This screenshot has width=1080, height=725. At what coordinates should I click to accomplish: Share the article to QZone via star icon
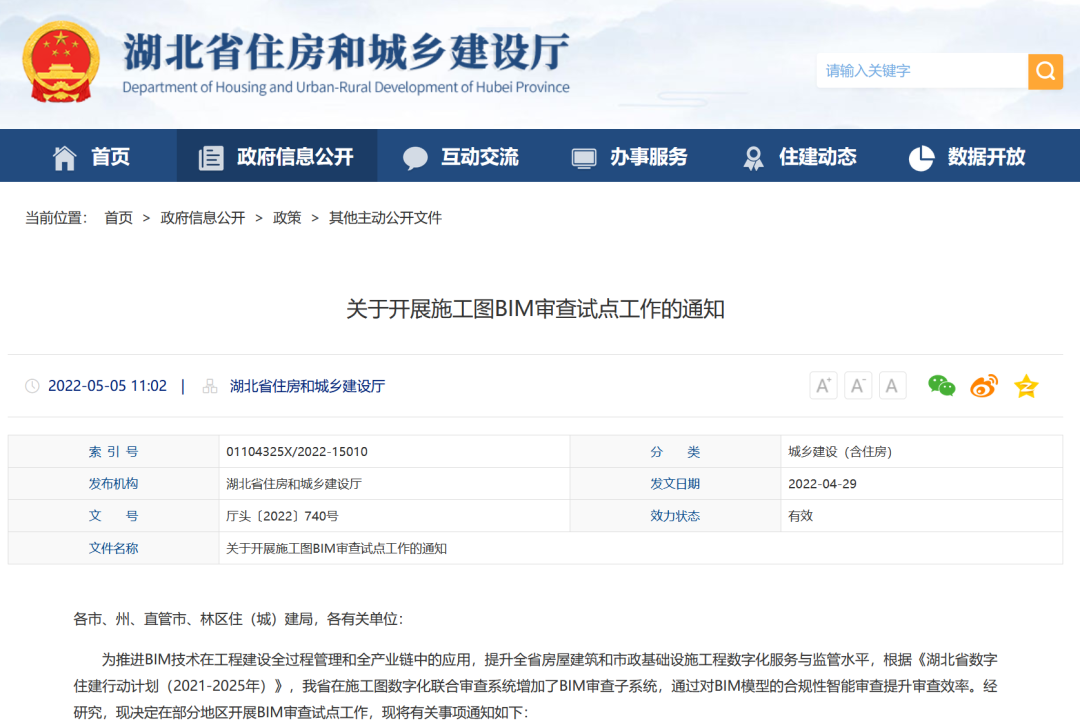point(1026,385)
